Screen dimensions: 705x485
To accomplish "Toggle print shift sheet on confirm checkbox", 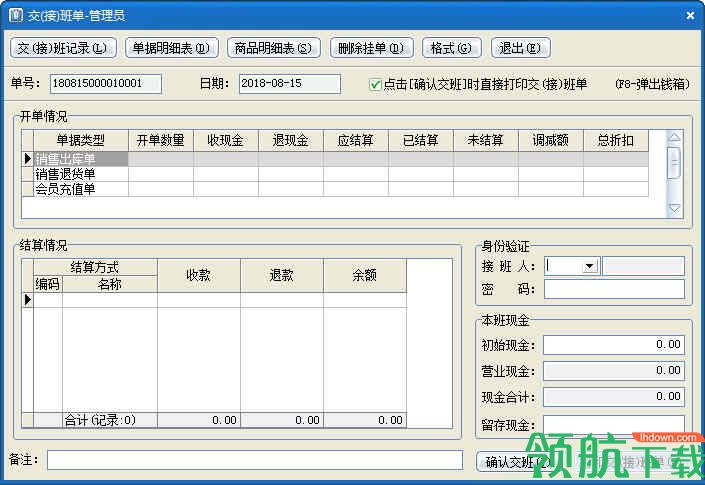I will pyautogui.click(x=375, y=84).
